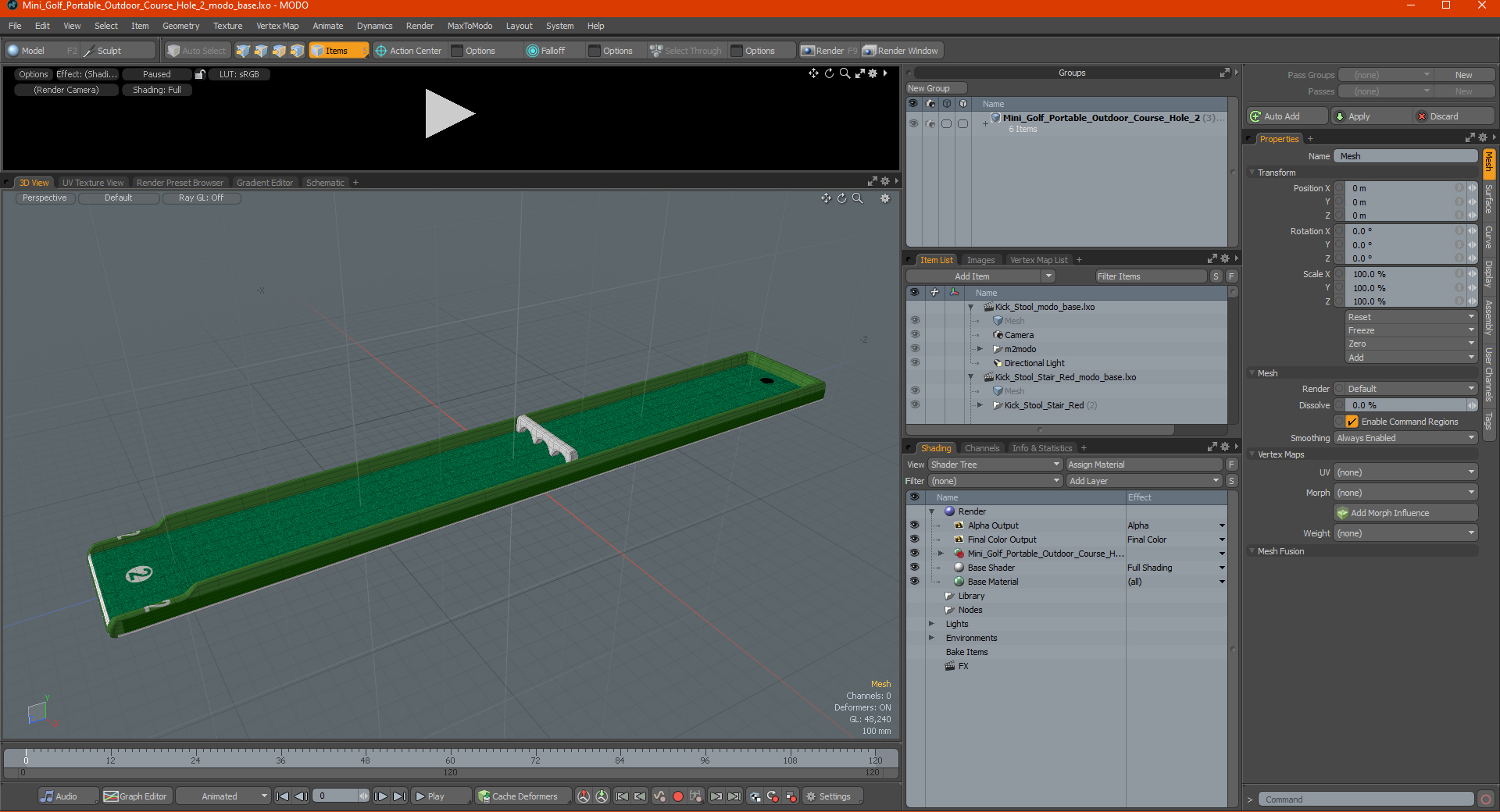Open the Shader Tree view dropdown
Image resolution: width=1500 pixels, height=812 pixels.
995,465
